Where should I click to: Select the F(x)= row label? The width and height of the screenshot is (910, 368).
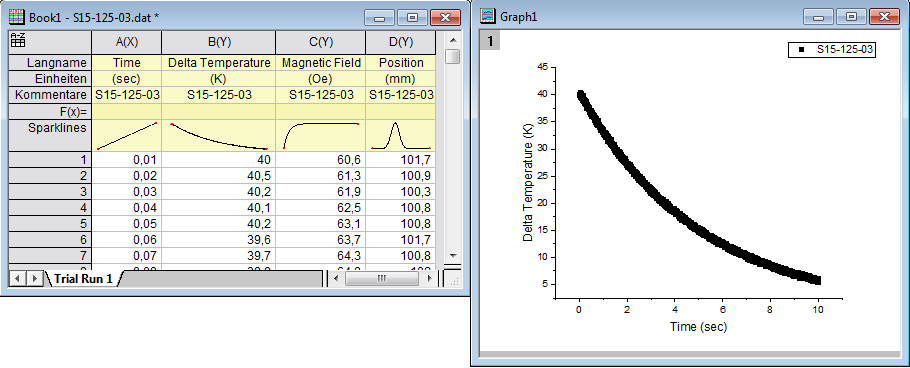[x=50, y=111]
